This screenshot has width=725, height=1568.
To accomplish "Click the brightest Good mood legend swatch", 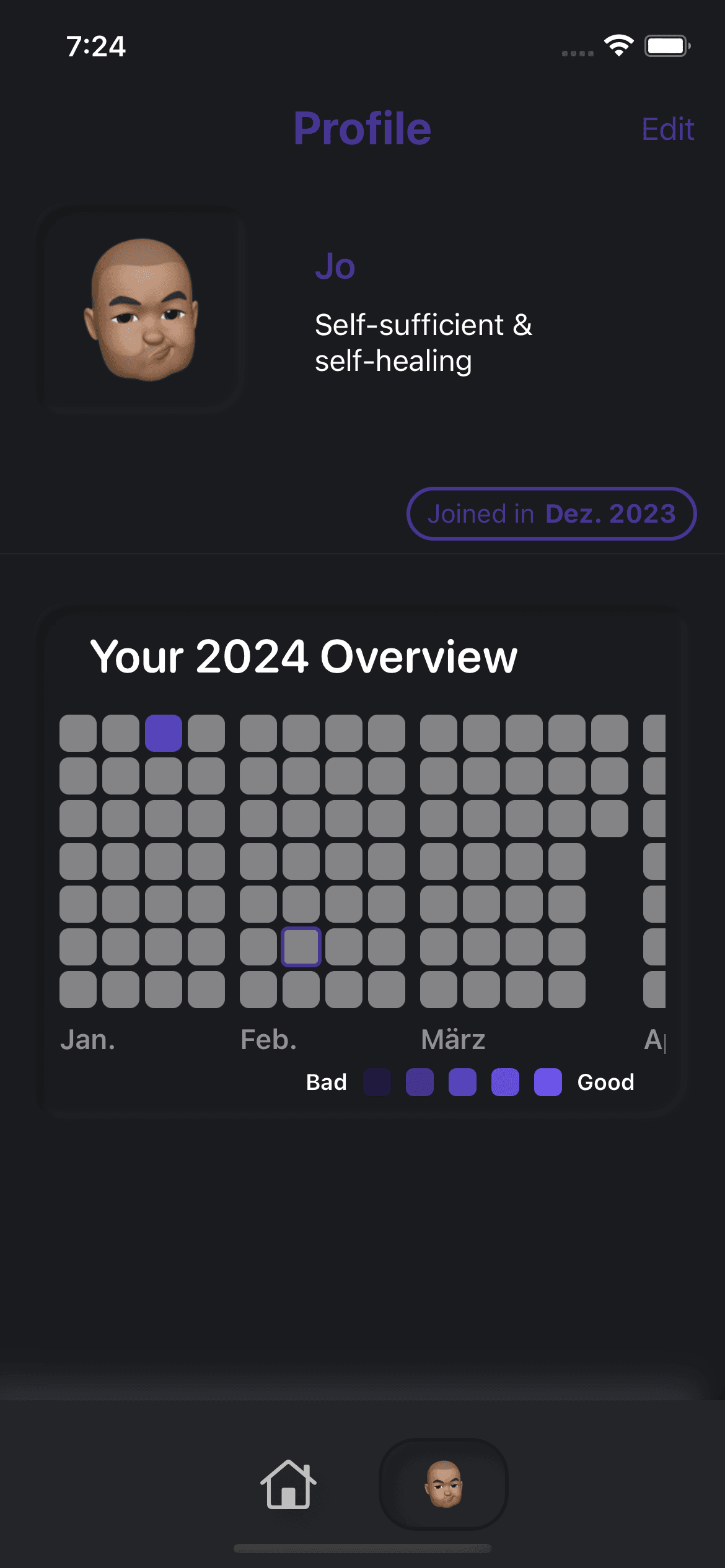I will click(x=548, y=1082).
